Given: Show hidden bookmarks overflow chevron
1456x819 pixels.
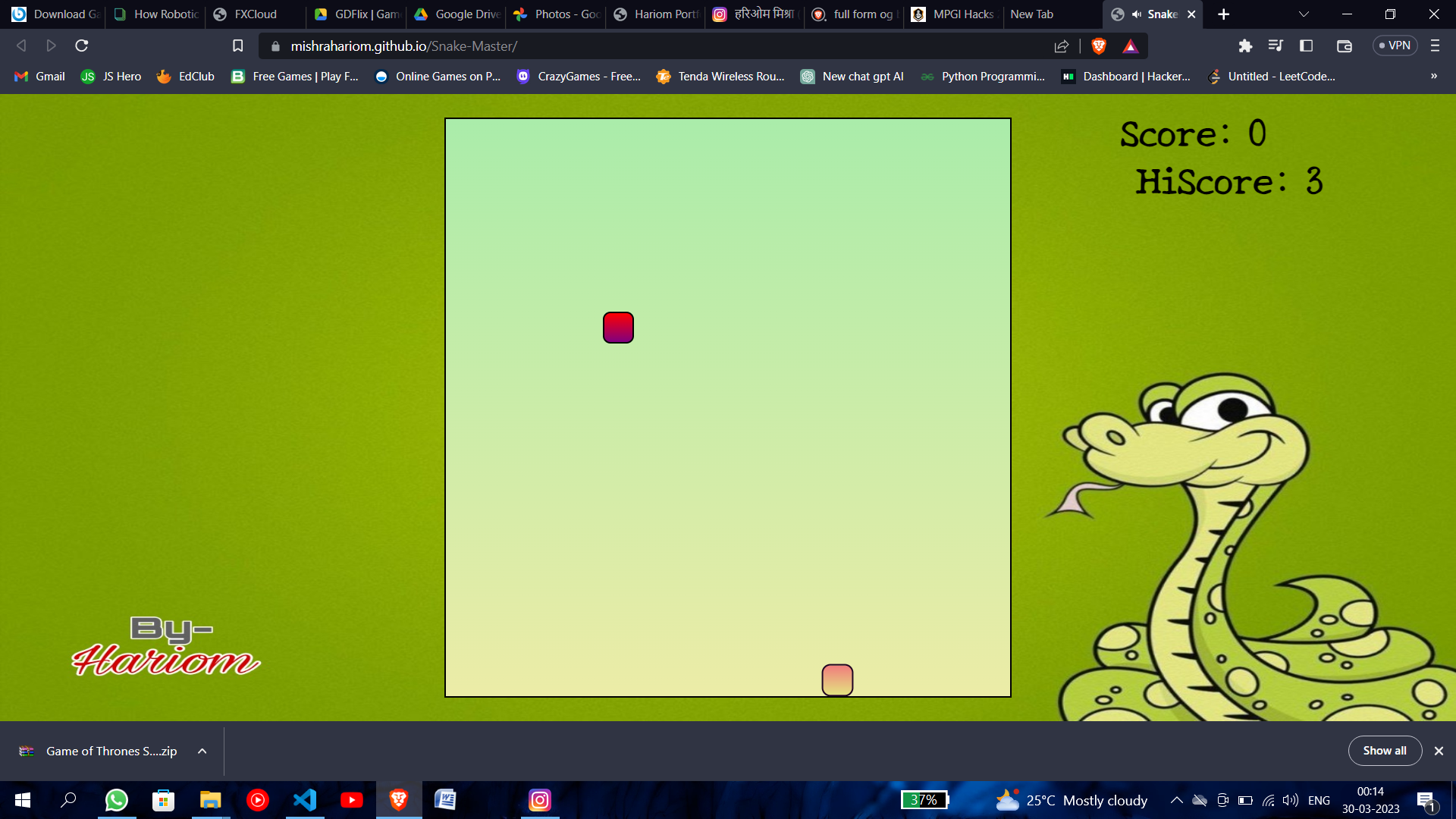Looking at the screenshot, I should click(1433, 77).
